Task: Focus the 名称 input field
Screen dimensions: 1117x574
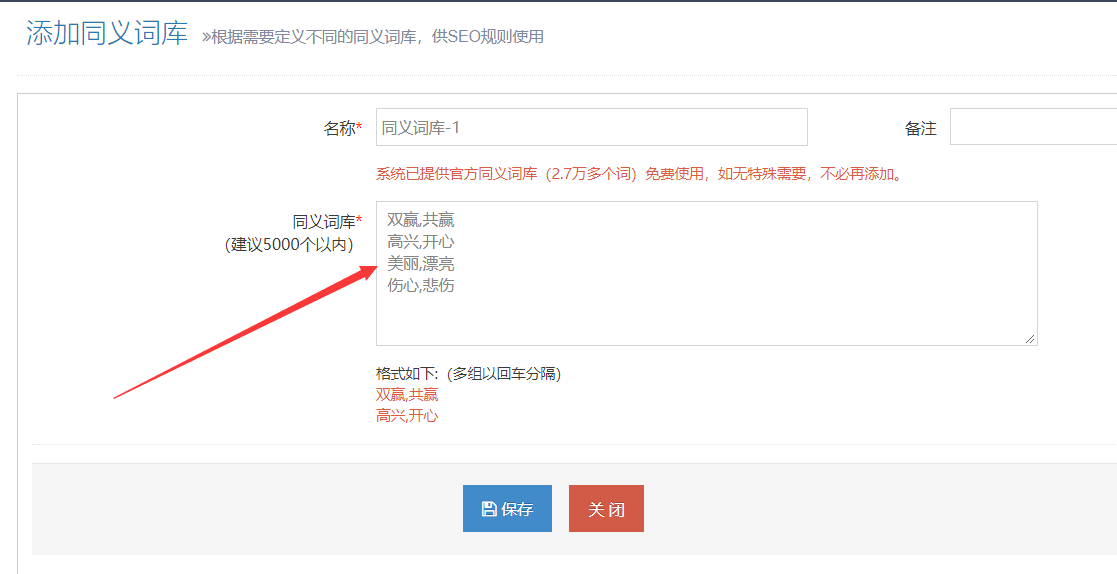Action: pyautogui.click(x=592, y=127)
